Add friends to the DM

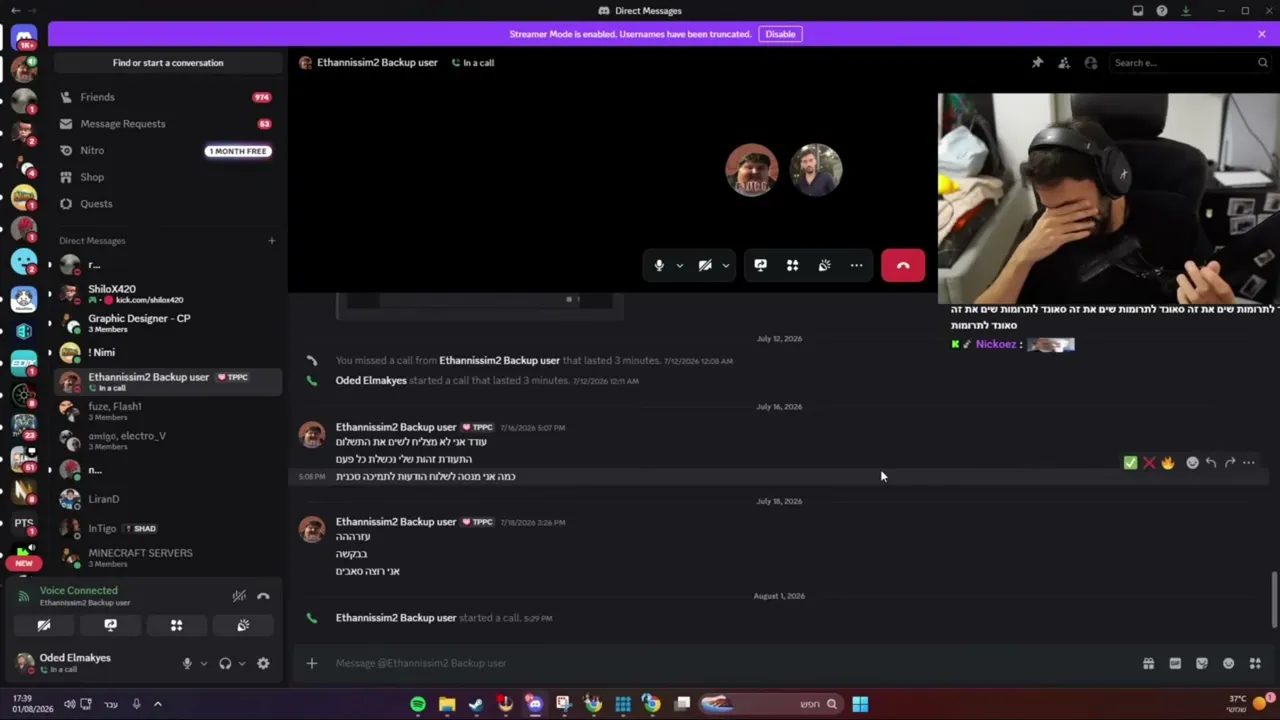click(1064, 63)
